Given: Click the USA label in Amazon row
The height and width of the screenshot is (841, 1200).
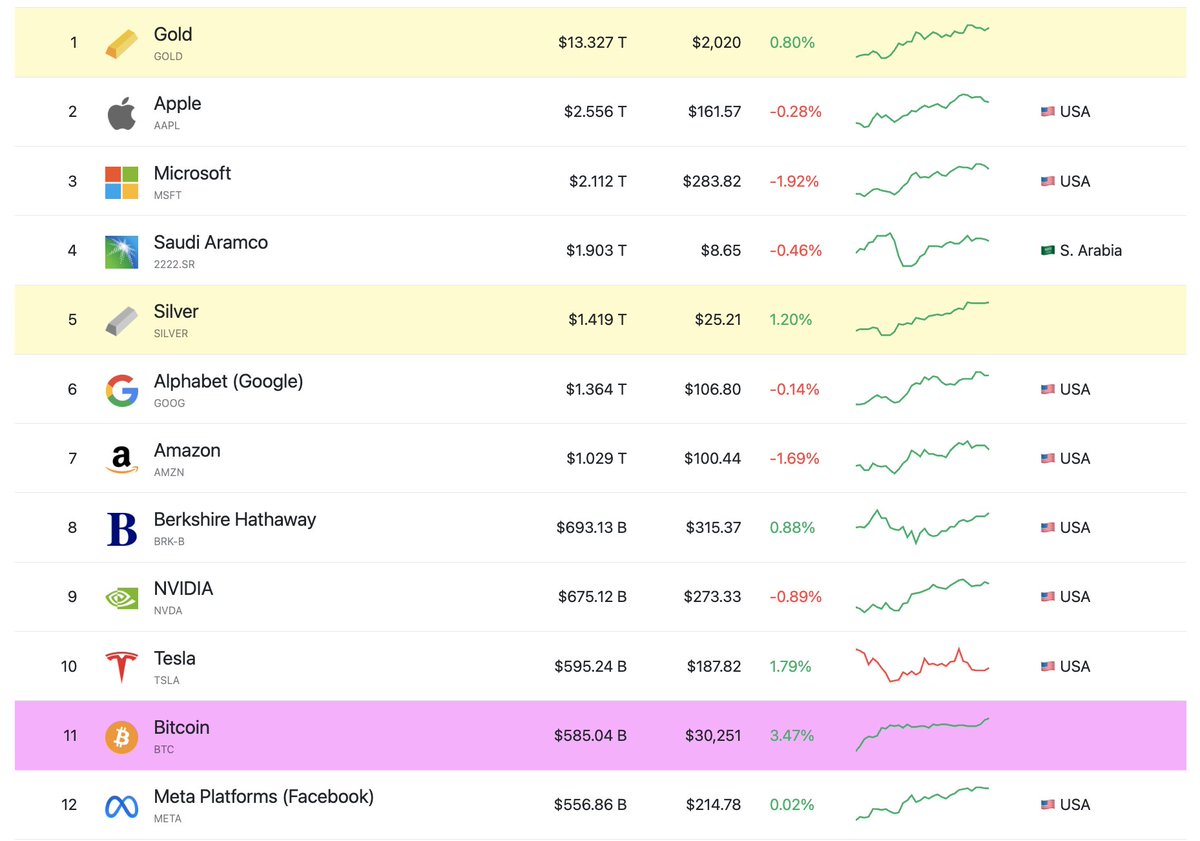Looking at the screenshot, I should coord(1075,458).
